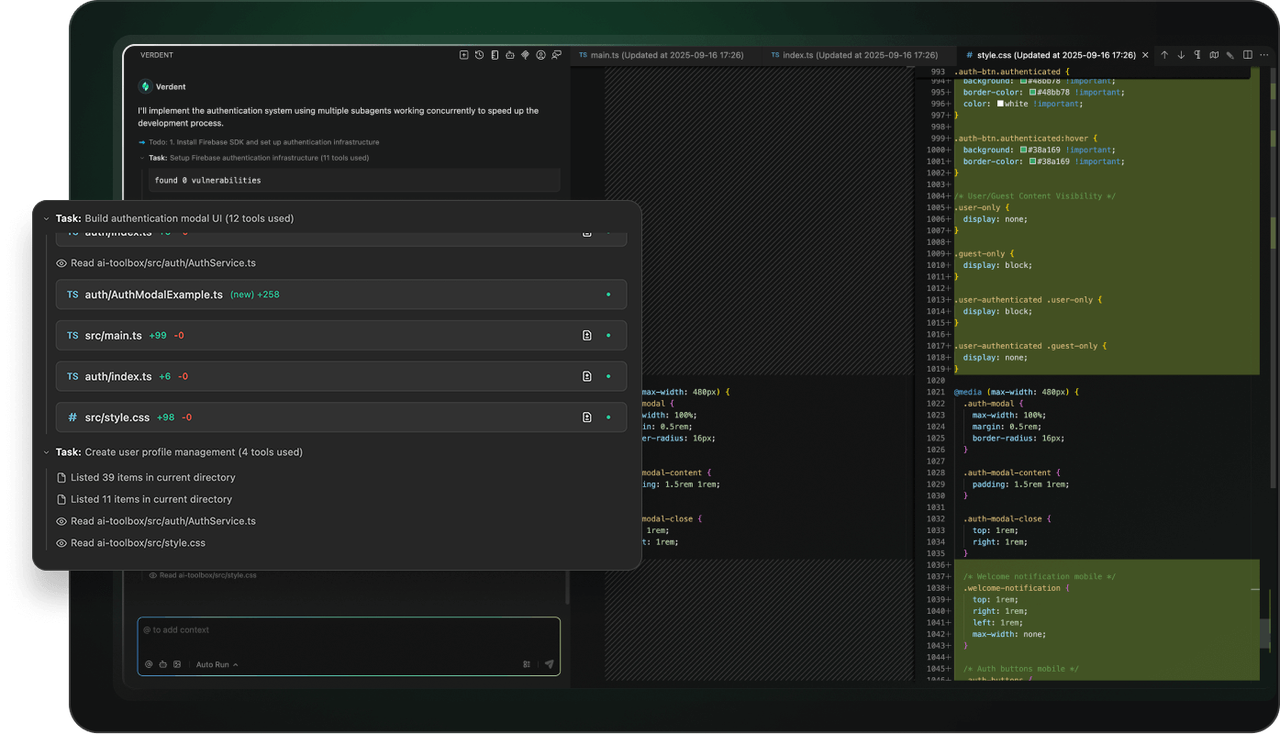The height and width of the screenshot is (734, 1280).
Task: Click the eye toggle beside Read AuthService.ts
Action: coord(61,263)
